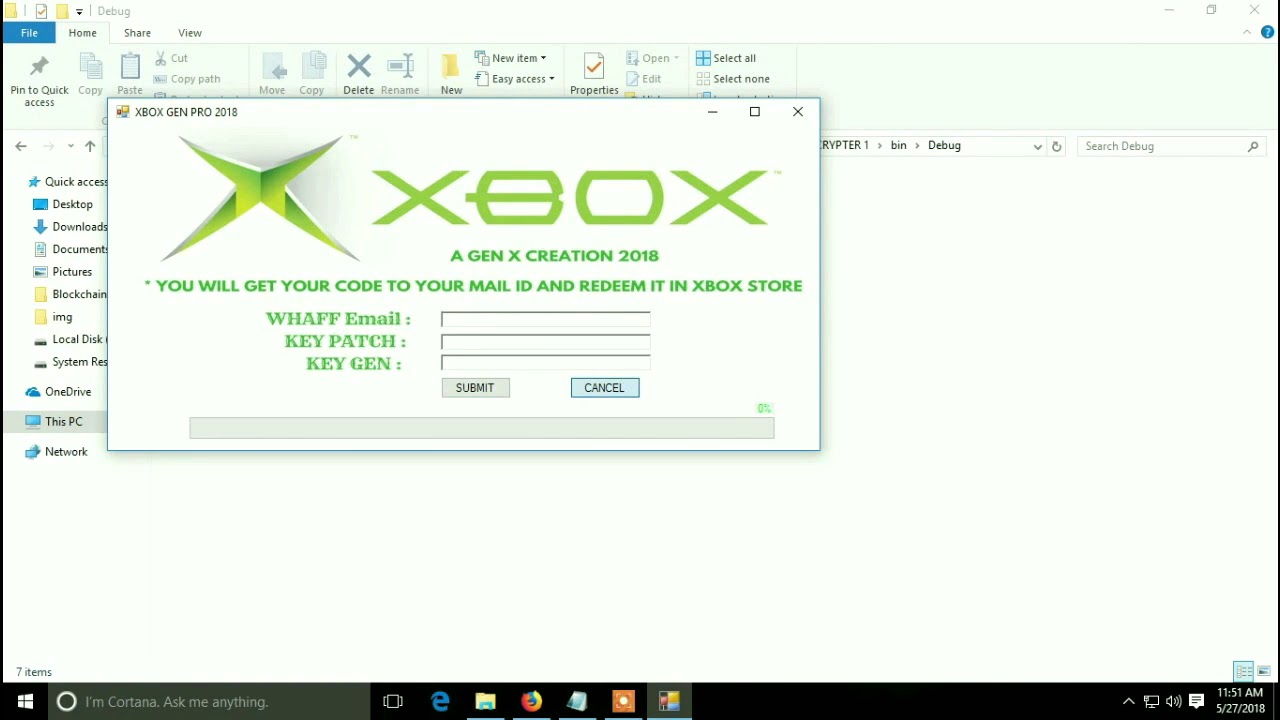Click the Help question mark icon
Viewport: 1280px width, 720px height.
pyautogui.click(x=1267, y=33)
